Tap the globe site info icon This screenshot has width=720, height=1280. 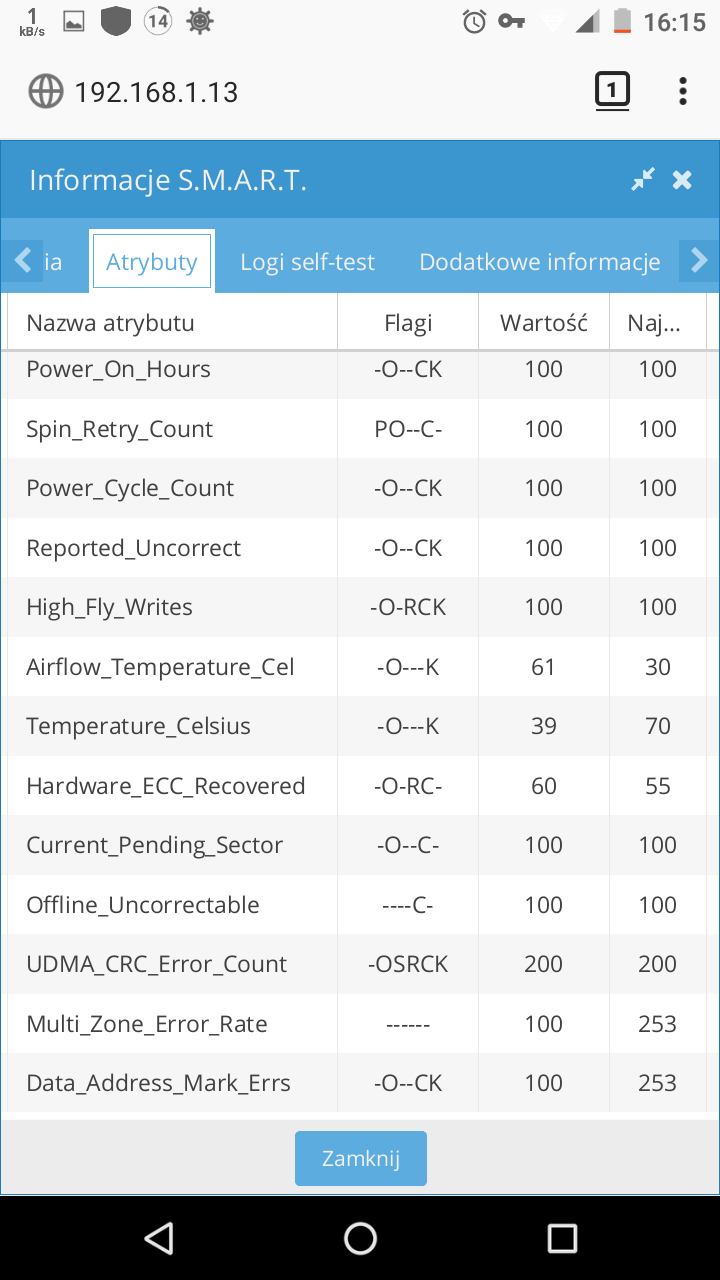pos(46,92)
